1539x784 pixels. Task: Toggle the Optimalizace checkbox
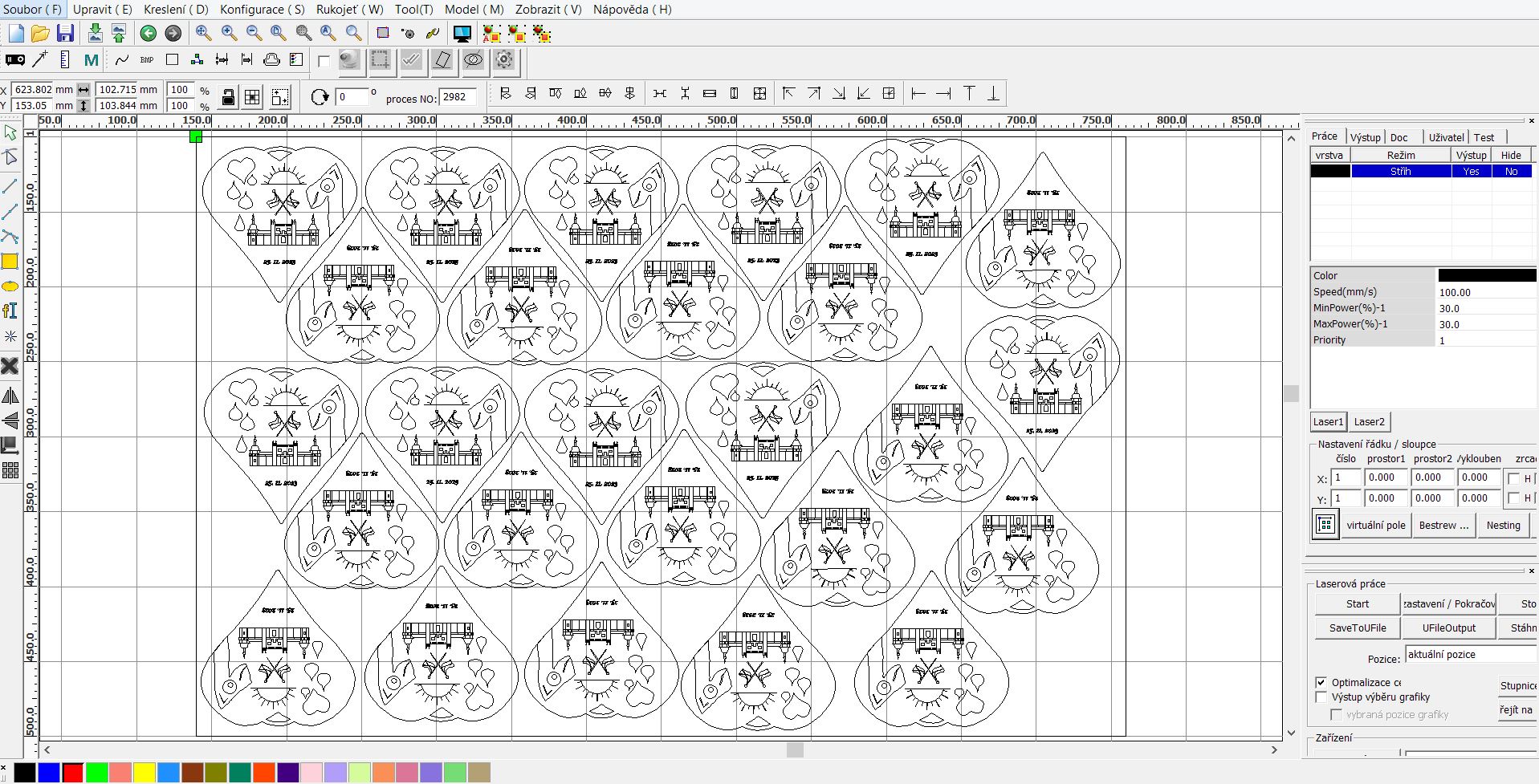[x=1321, y=682]
